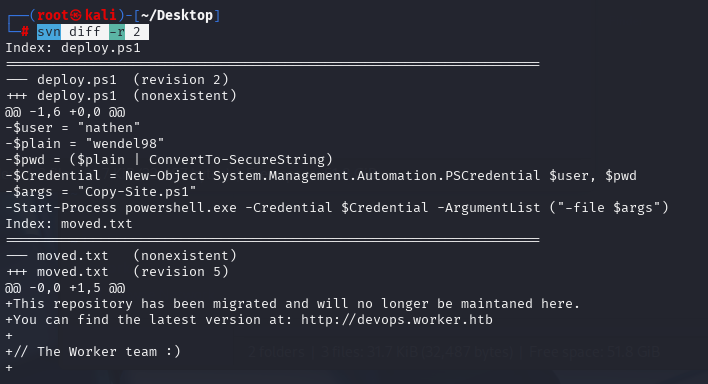Screen dimensions: 708x384
Task: Click the diff subcommand in the command line
Action: pyautogui.click(x=84, y=32)
